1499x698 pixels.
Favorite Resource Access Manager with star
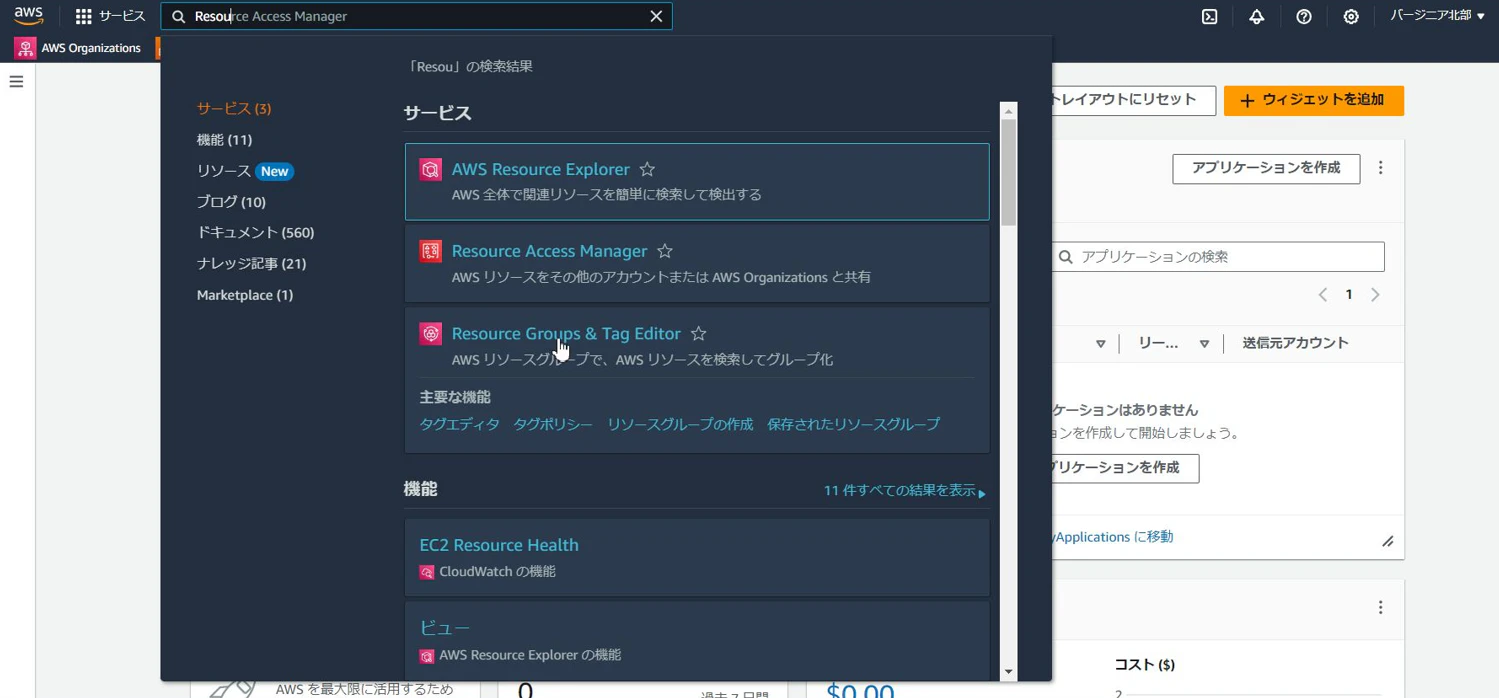click(665, 251)
